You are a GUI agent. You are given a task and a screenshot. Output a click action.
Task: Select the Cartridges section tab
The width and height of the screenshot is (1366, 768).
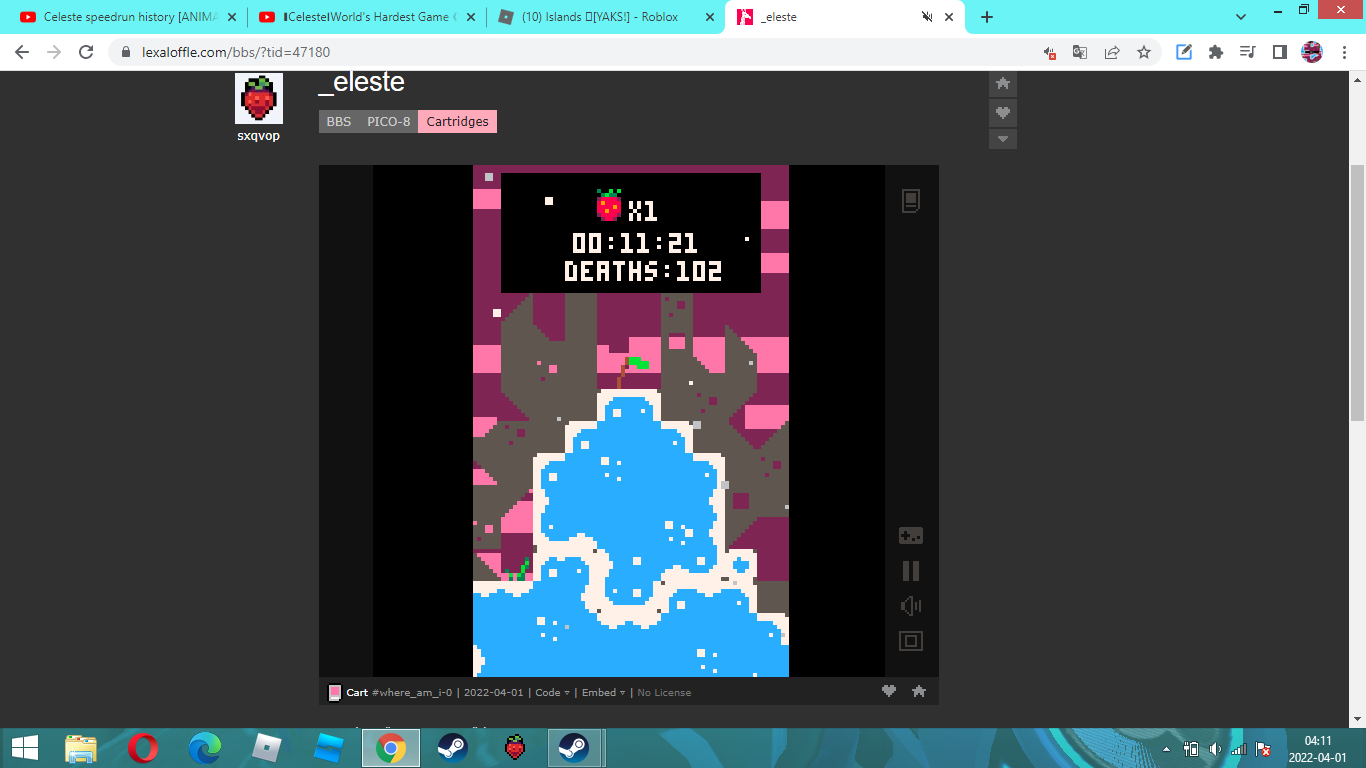click(x=457, y=121)
